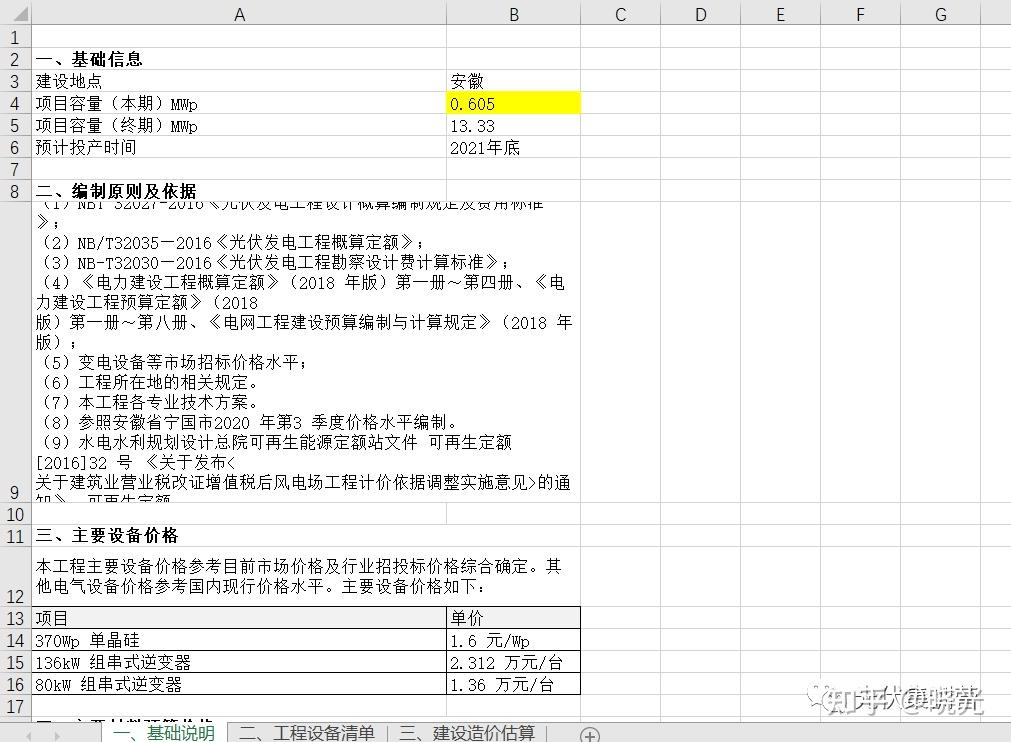Click the cell showing 13.33
Screen dimensions: 1011x742
click(x=513, y=125)
